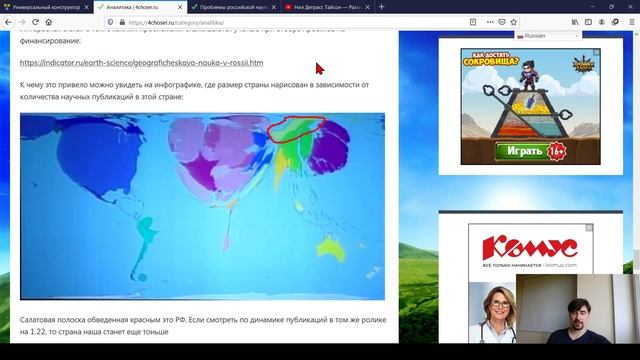Image resolution: width=640 pixels, height=360 pixels.
Task: Close the Универсальный конструктор tab
Action: (x=86, y=7)
